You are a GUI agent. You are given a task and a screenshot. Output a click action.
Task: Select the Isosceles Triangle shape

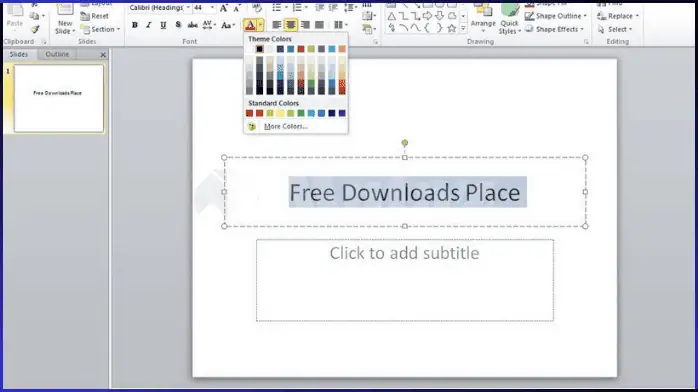(x=391, y=17)
